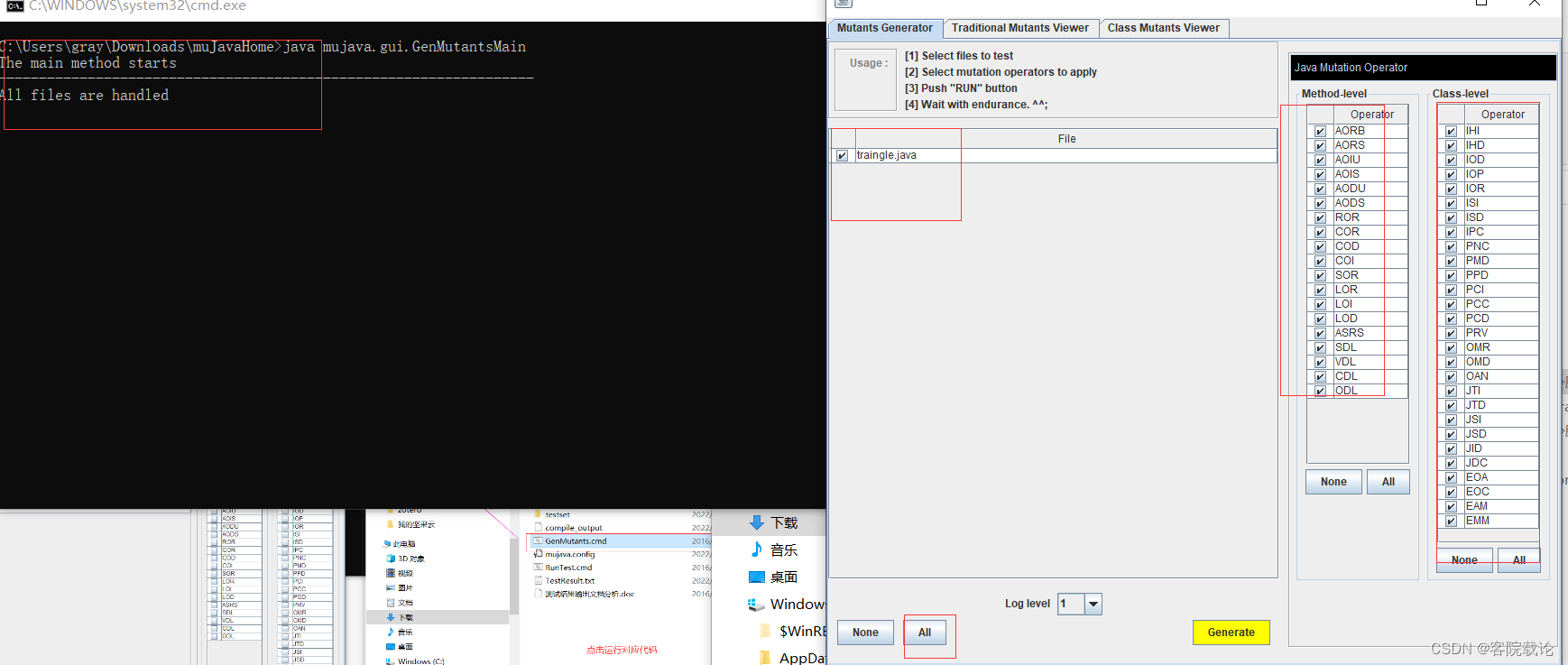This screenshot has height=665, width=1568.
Task: Click the File column header
Action: coord(1067,139)
